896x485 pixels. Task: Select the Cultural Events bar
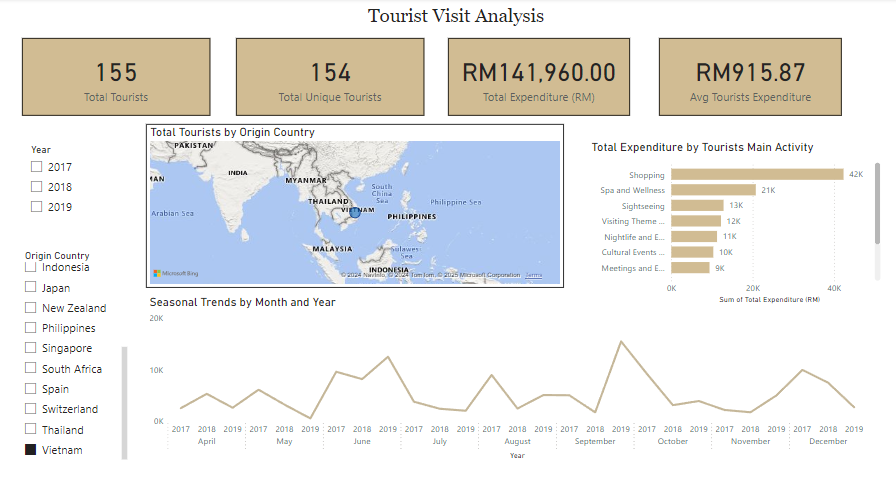pos(692,252)
